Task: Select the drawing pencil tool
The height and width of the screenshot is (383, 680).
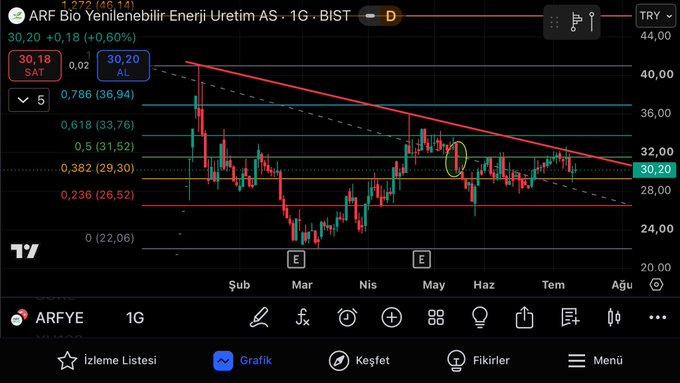Action: (x=259, y=318)
